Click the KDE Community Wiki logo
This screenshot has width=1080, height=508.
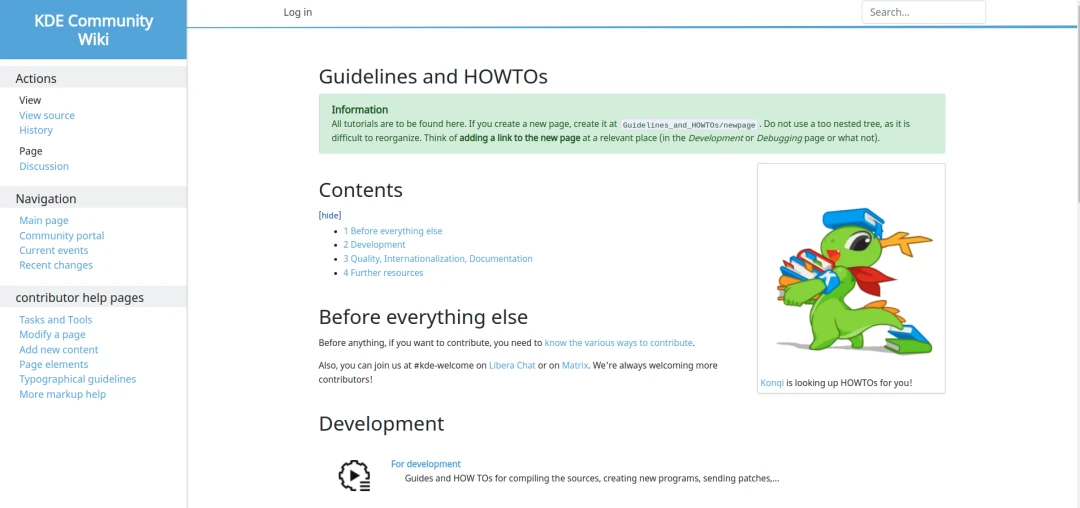click(94, 30)
